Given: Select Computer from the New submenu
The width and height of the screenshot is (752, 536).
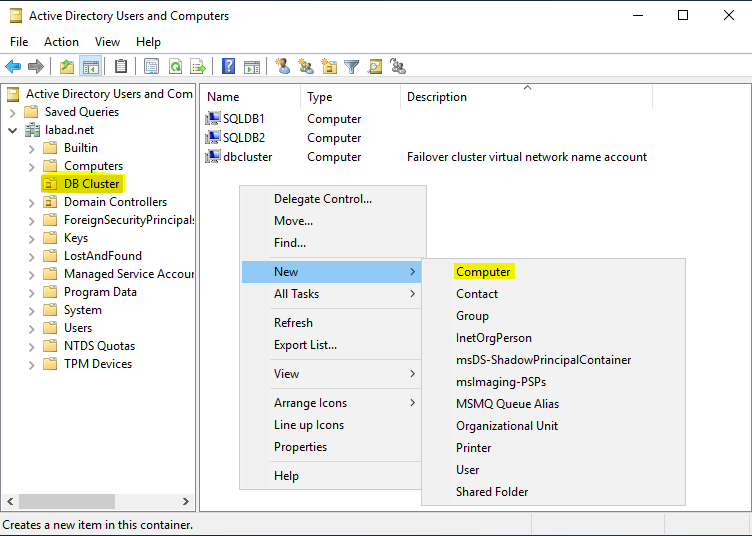Looking at the screenshot, I should click(x=553, y=272).
